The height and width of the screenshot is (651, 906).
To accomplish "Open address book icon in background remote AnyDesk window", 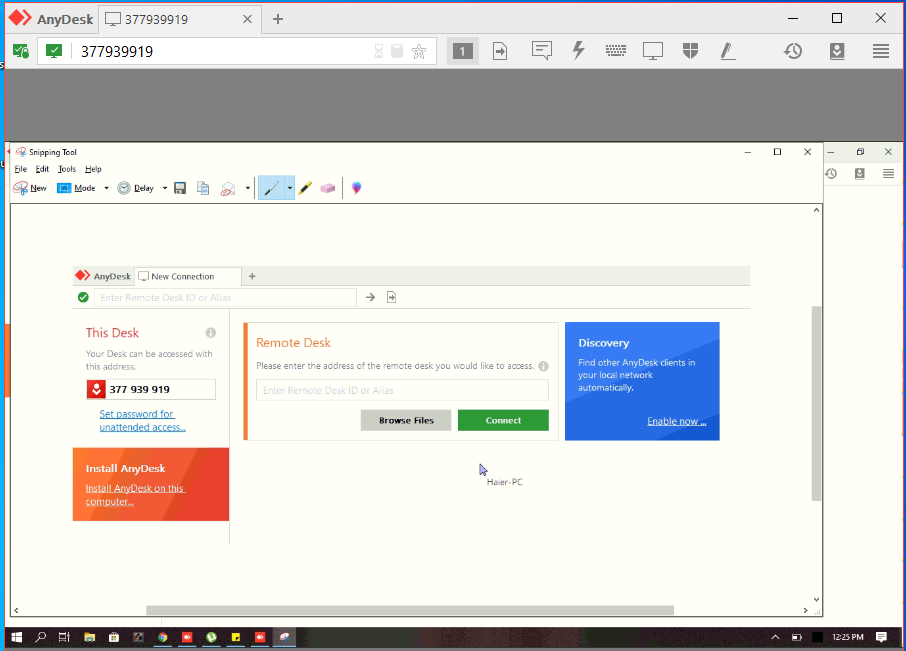I will tap(860, 173).
